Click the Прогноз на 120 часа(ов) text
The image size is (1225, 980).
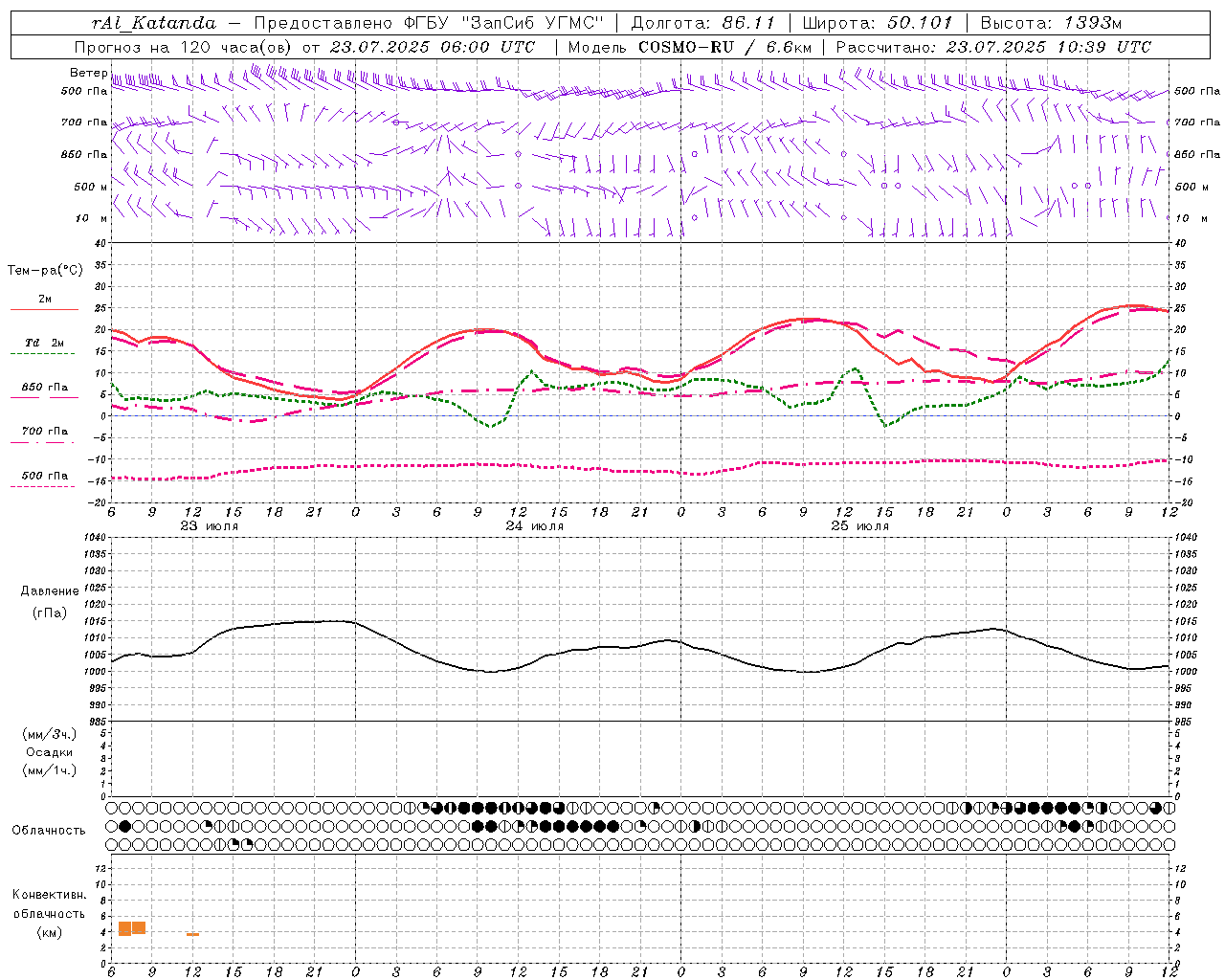[x=184, y=47]
